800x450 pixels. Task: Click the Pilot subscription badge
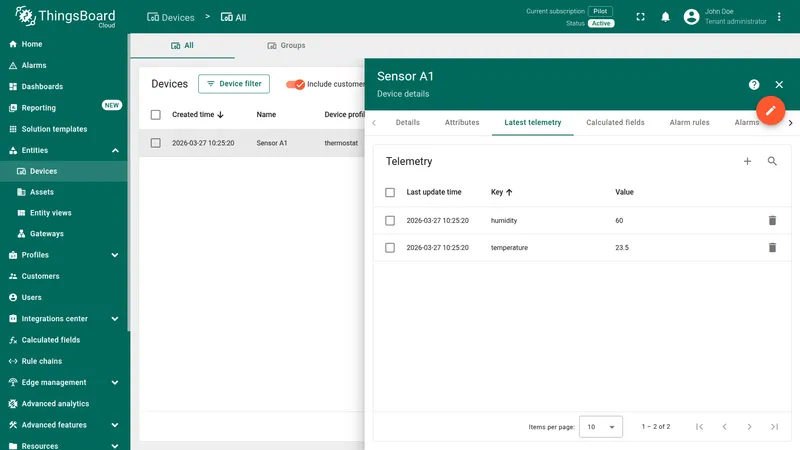[600, 11]
